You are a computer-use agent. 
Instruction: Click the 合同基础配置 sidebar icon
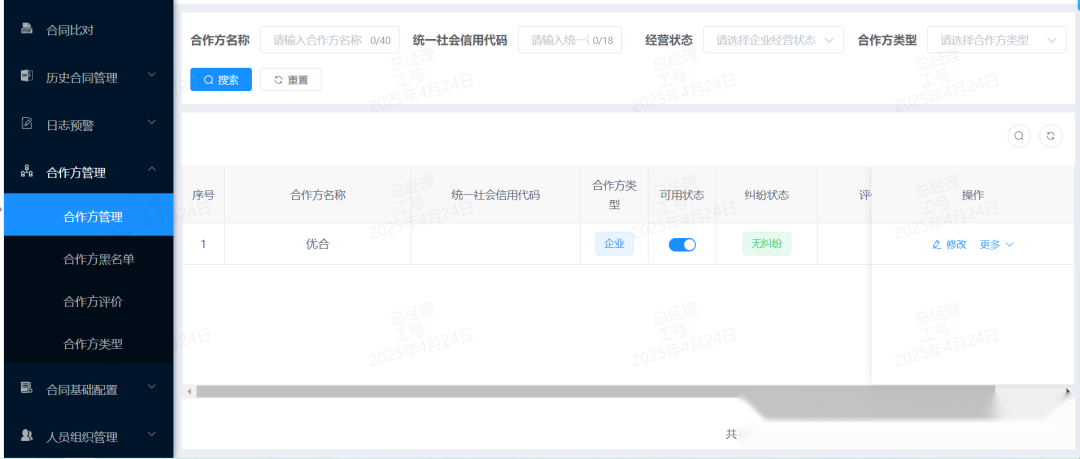(x=27, y=388)
